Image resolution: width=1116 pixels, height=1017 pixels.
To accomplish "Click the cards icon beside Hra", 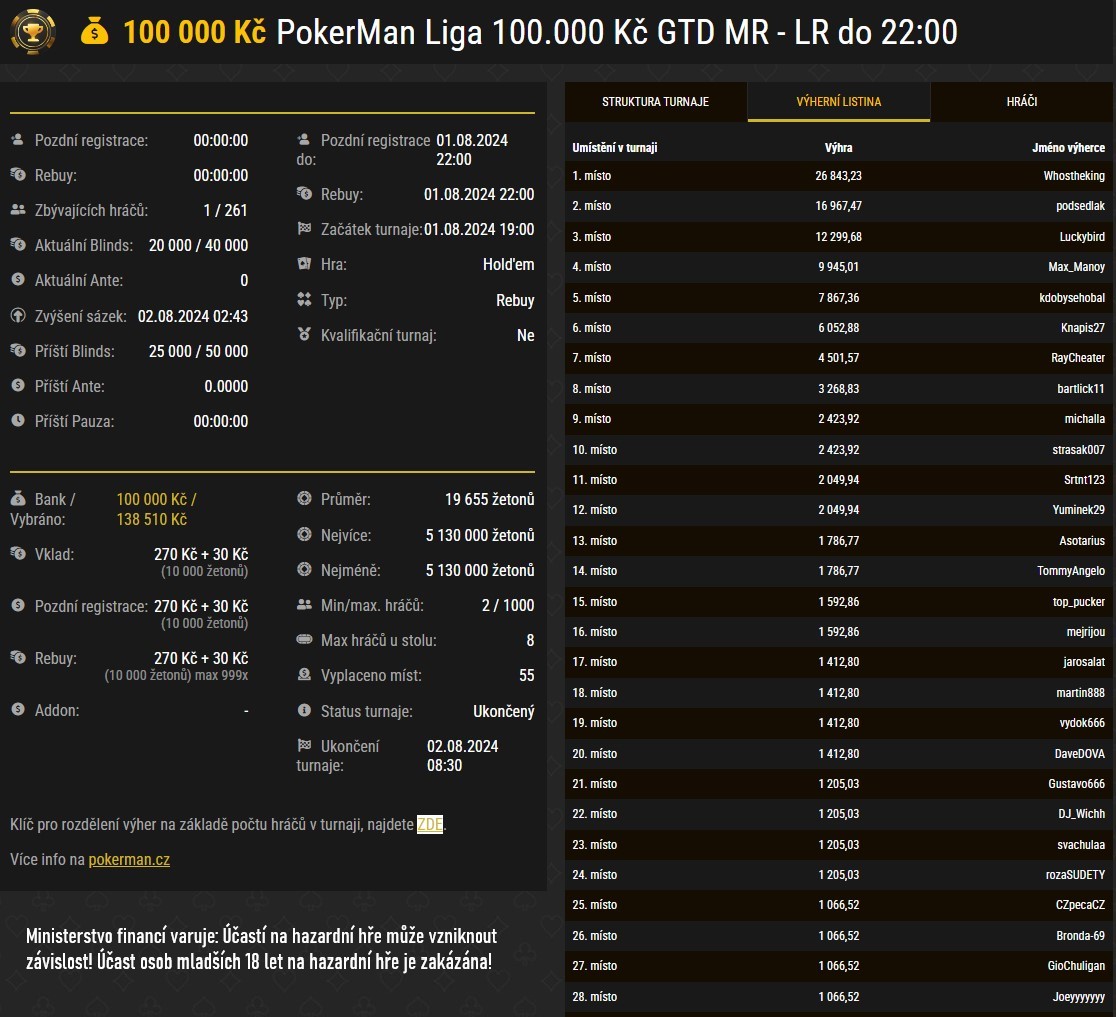I will pyautogui.click(x=304, y=263).
